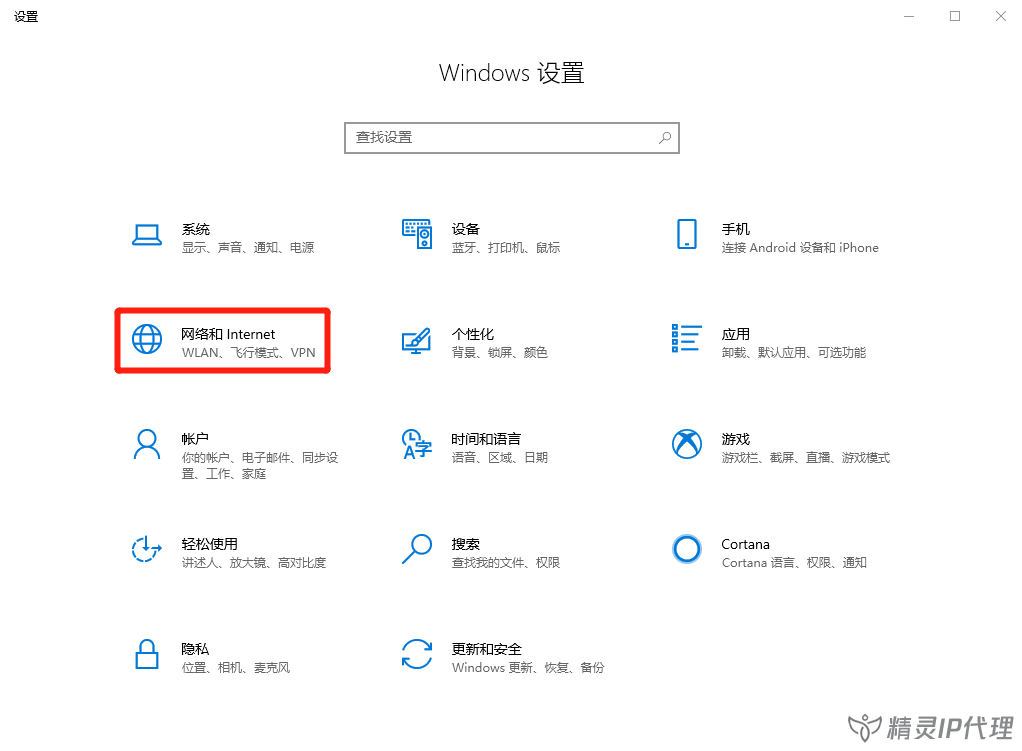
Task: Select the 设备 (Devices) Bluetooth printer icon
Action: pos(417,234)
